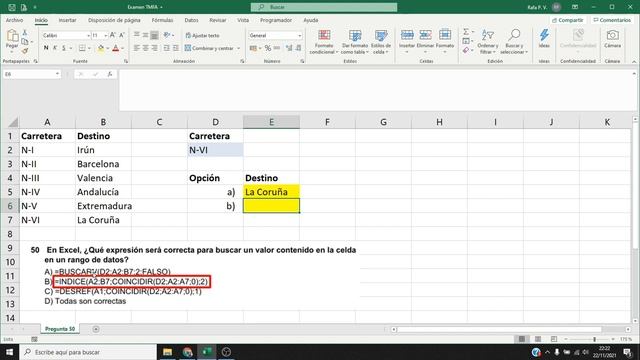Click the Pegar paste icon
640x360 pixels.
pos(12,36)
